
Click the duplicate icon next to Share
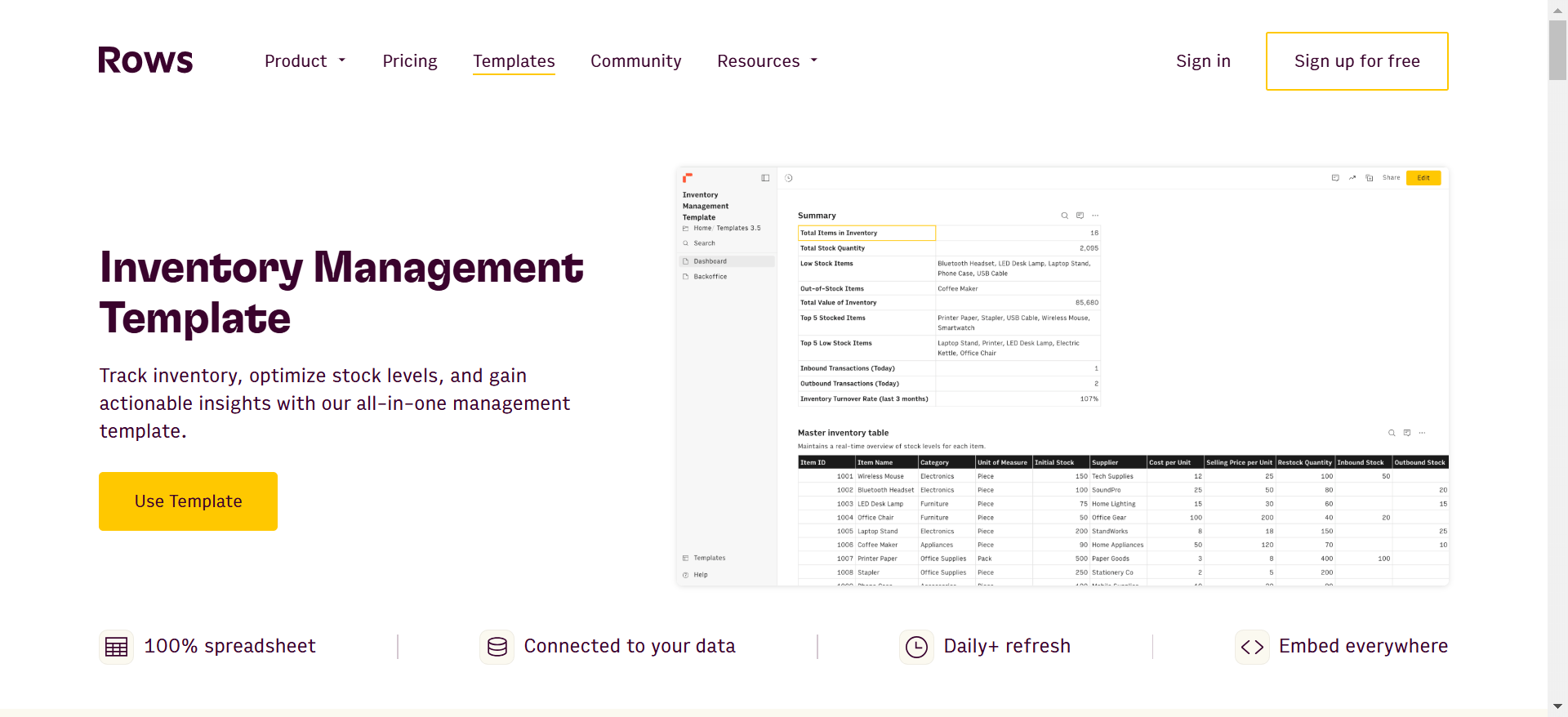1370,177
